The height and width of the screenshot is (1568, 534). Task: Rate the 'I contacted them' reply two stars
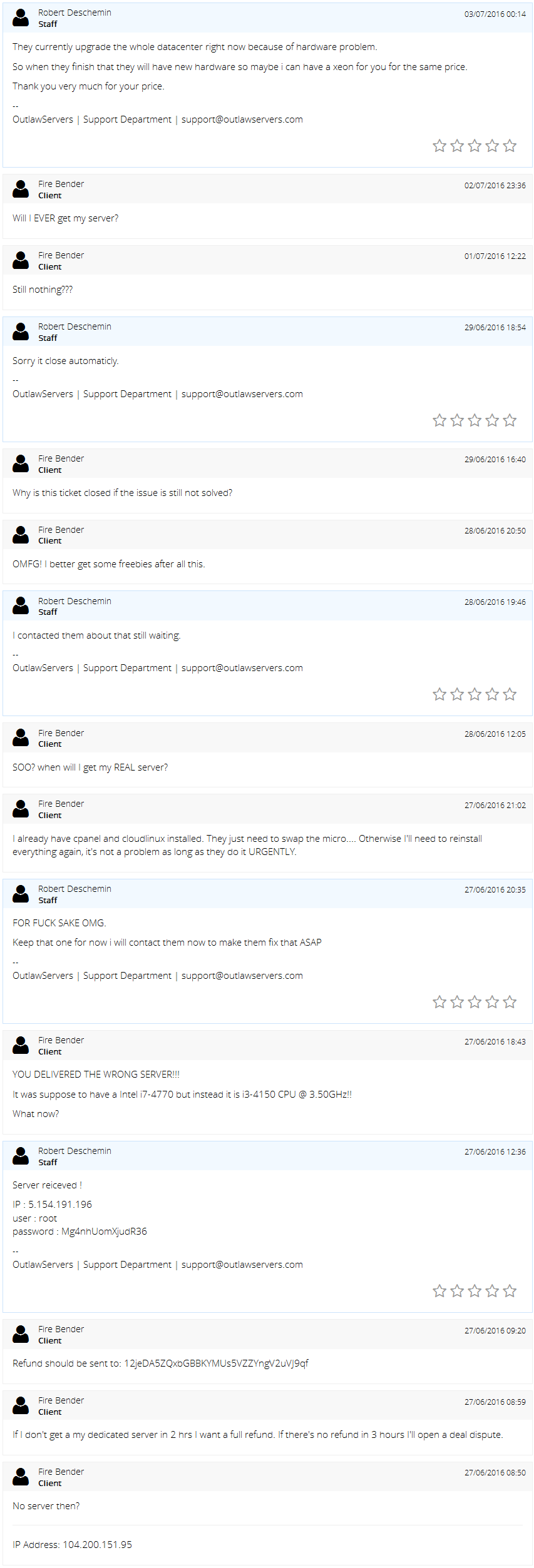click(457, 694)
